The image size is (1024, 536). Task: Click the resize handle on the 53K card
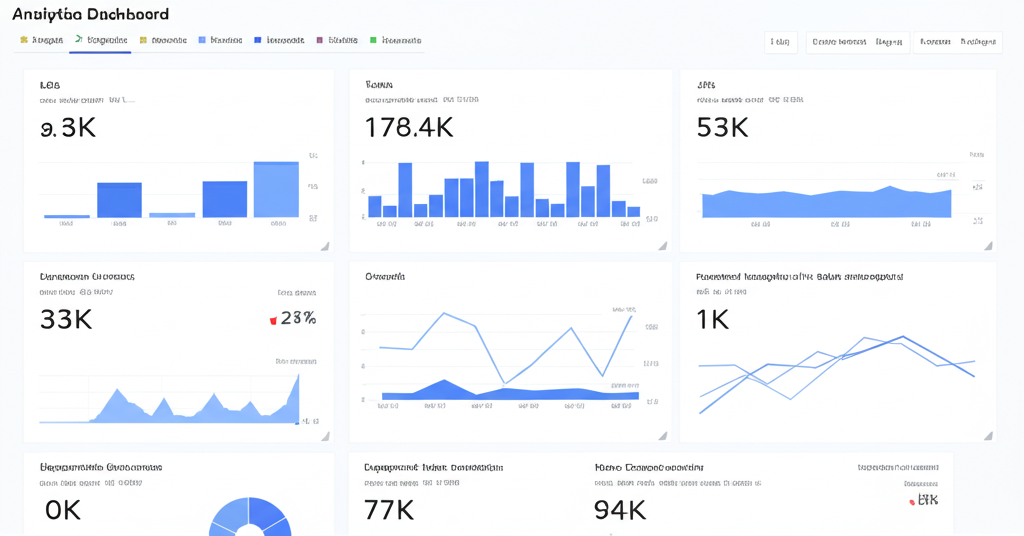point(988,246)
